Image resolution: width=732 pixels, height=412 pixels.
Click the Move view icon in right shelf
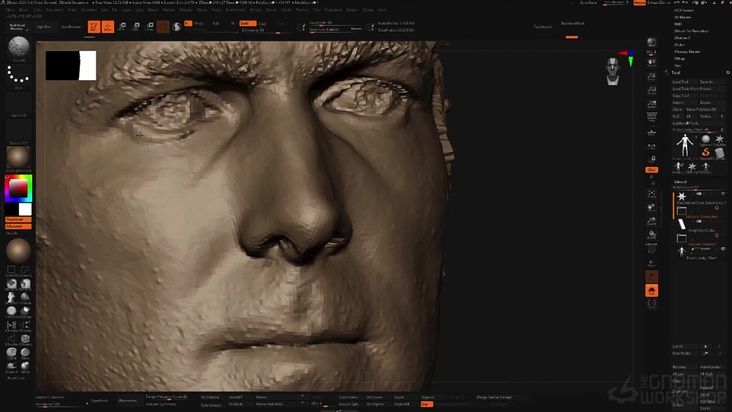(x=651, y=208)
